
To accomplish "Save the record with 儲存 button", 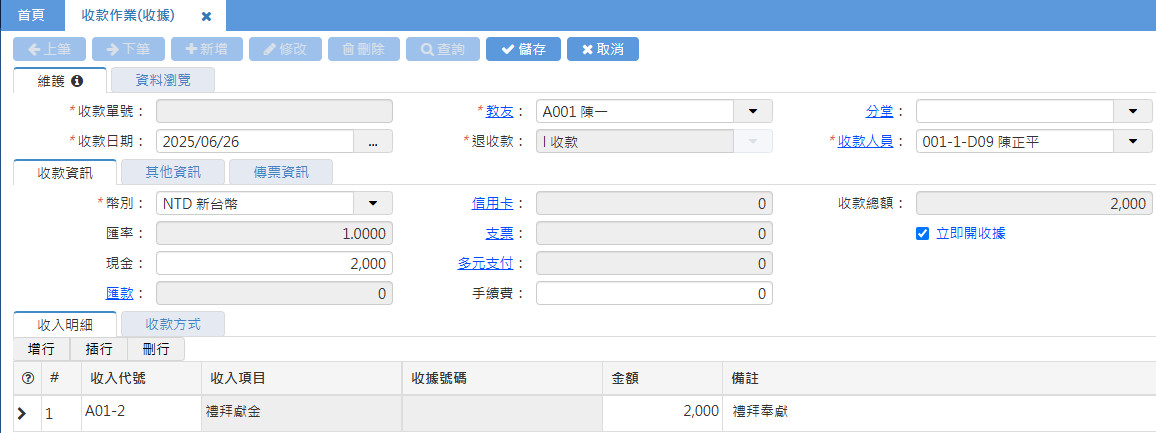I will 523,49.
